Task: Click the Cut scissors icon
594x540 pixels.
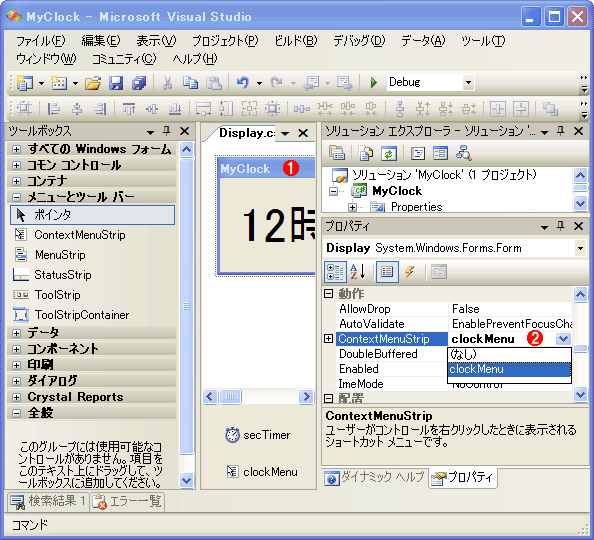Action: point(167,82)
